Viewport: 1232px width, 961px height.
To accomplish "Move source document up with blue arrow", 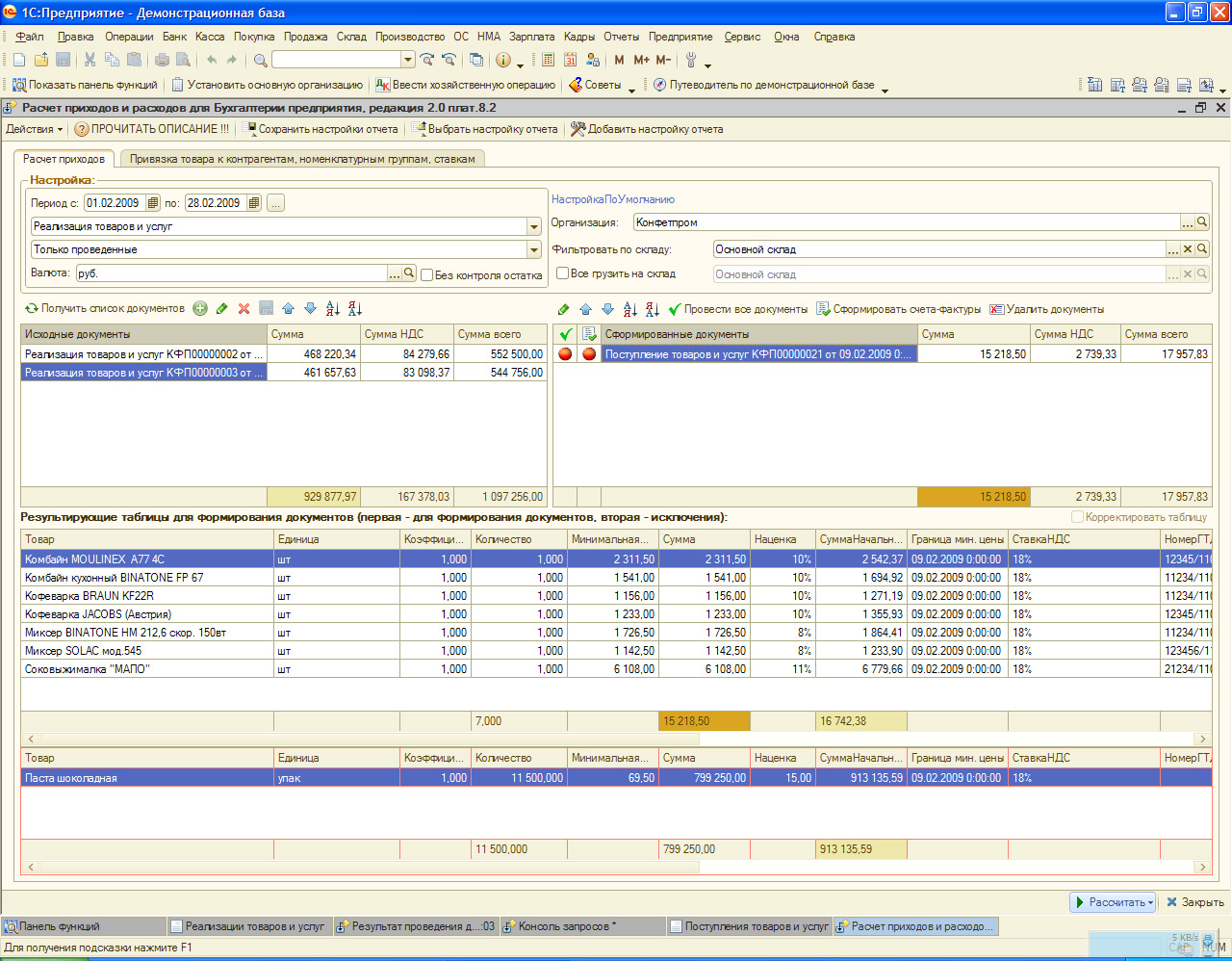I will click(289, 308).
